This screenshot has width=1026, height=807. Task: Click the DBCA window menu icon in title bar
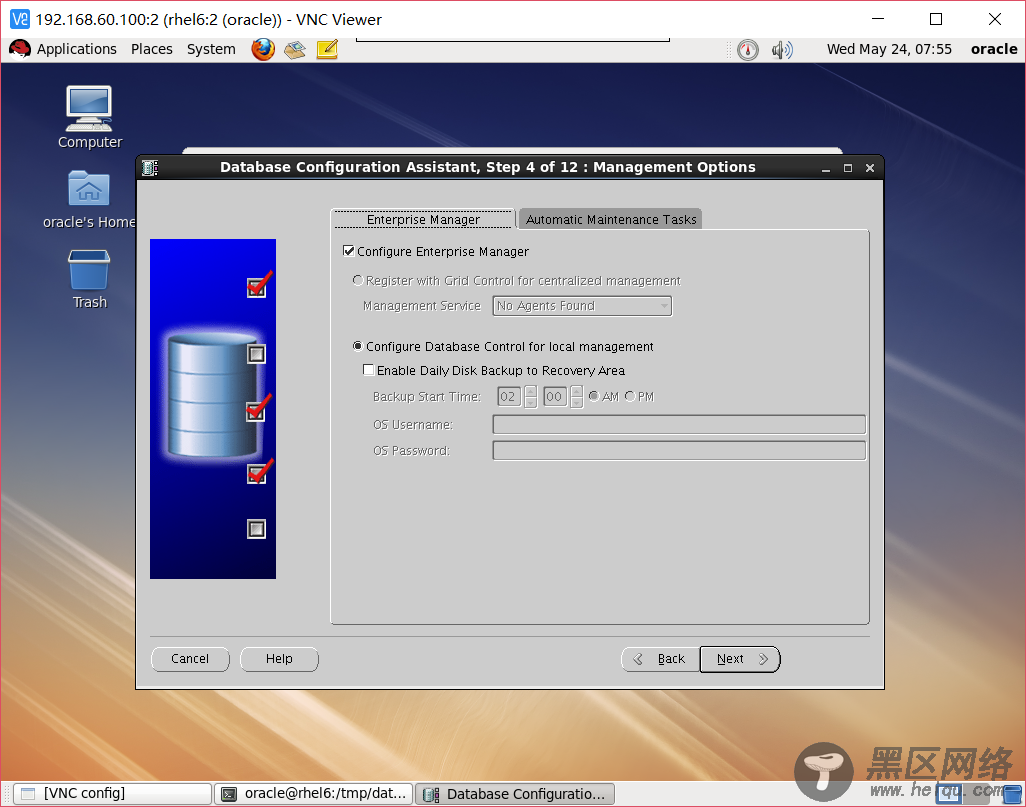(x=150, y=168)
